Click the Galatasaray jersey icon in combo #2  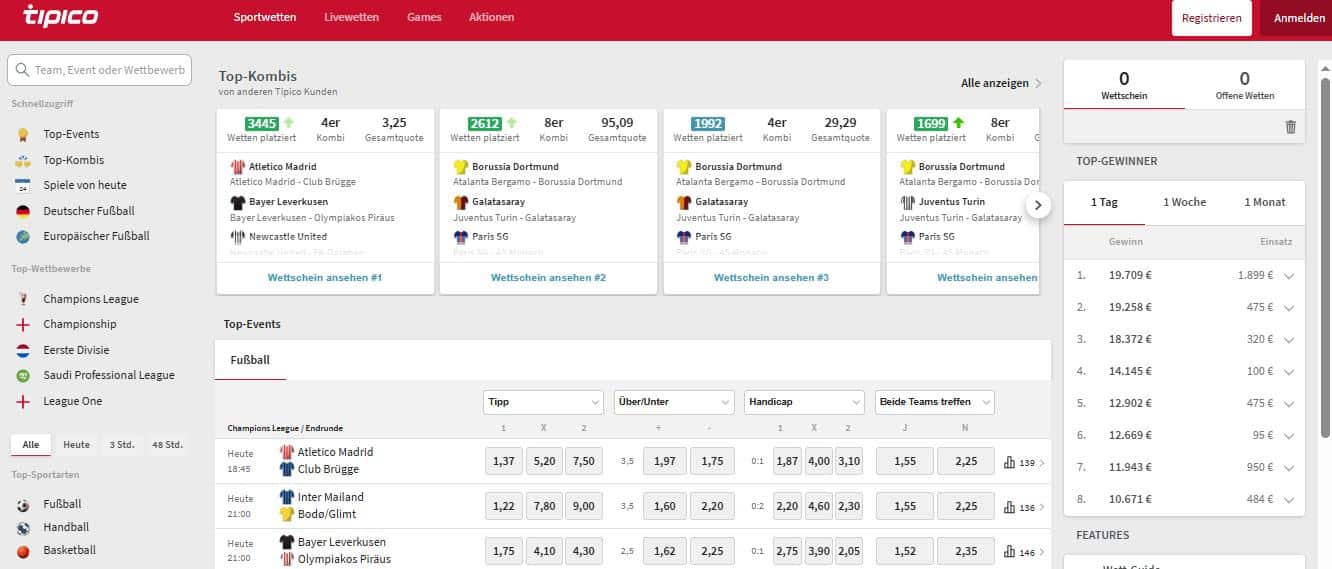[461, 202]
